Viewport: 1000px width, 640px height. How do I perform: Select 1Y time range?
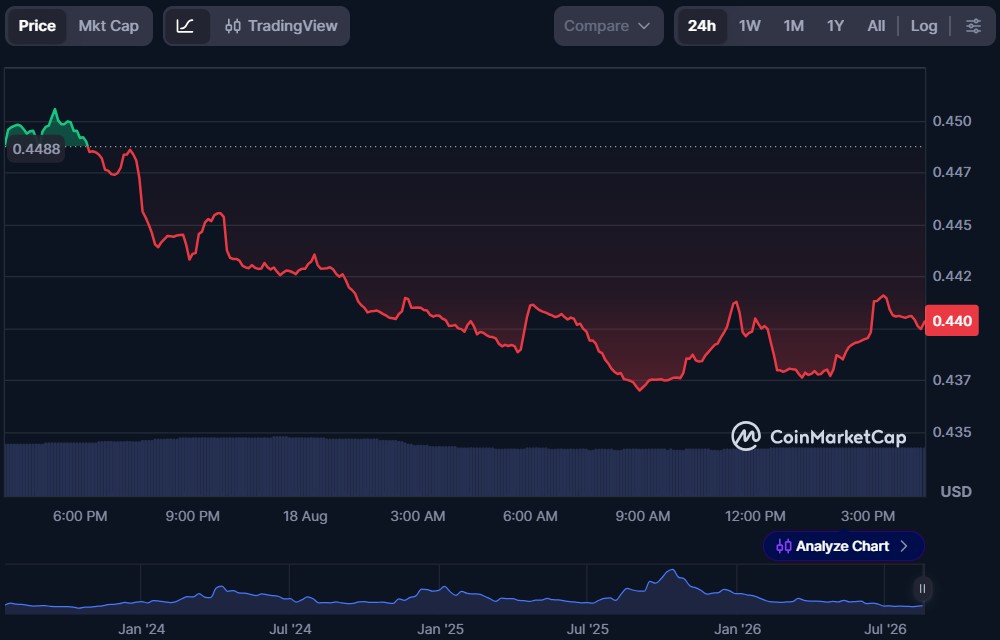[x=835, y=26]
